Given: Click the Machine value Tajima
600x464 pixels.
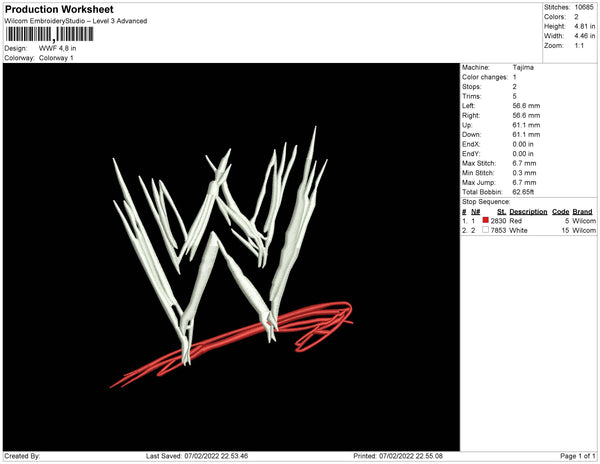Looking at the screenshot, I should (523, 67).
